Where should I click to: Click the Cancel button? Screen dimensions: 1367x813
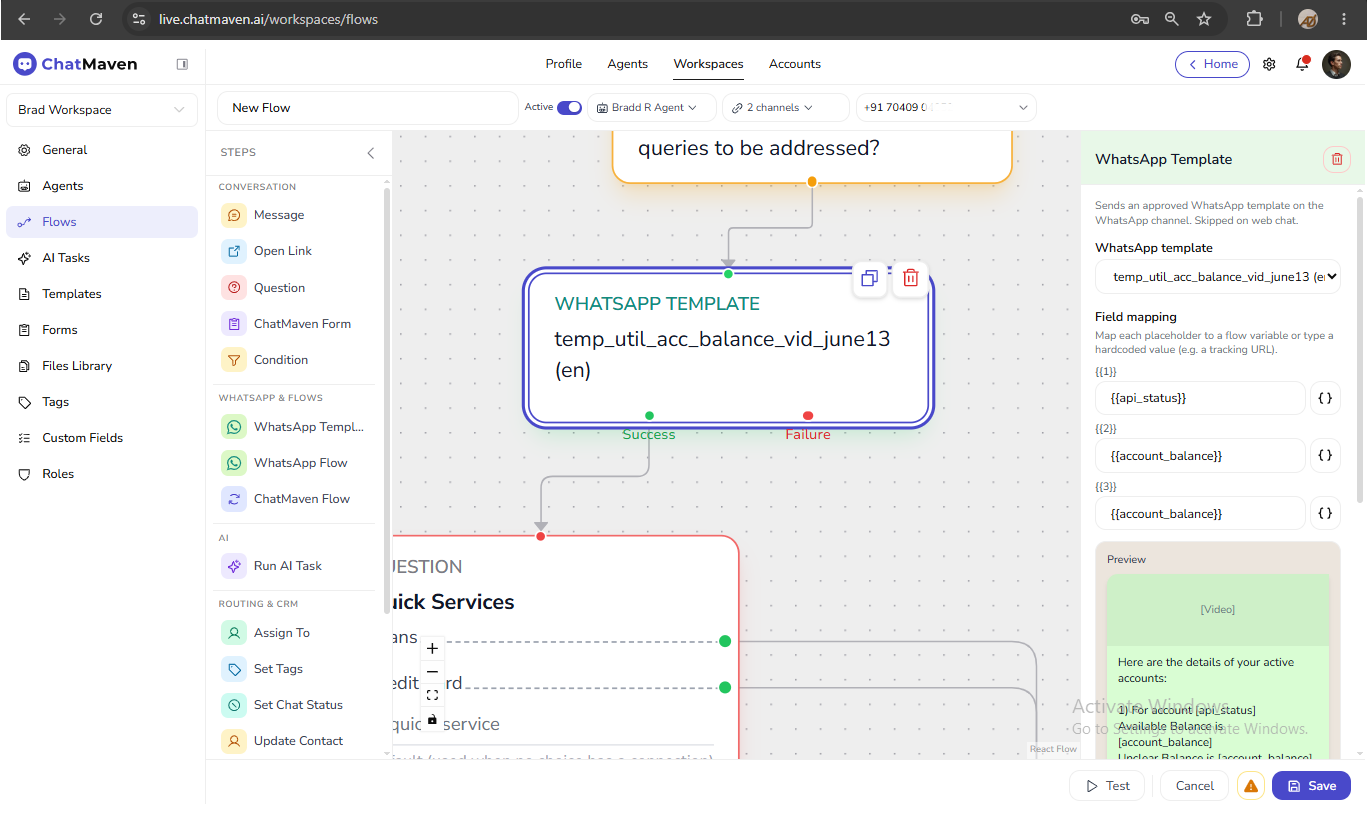1195,786
